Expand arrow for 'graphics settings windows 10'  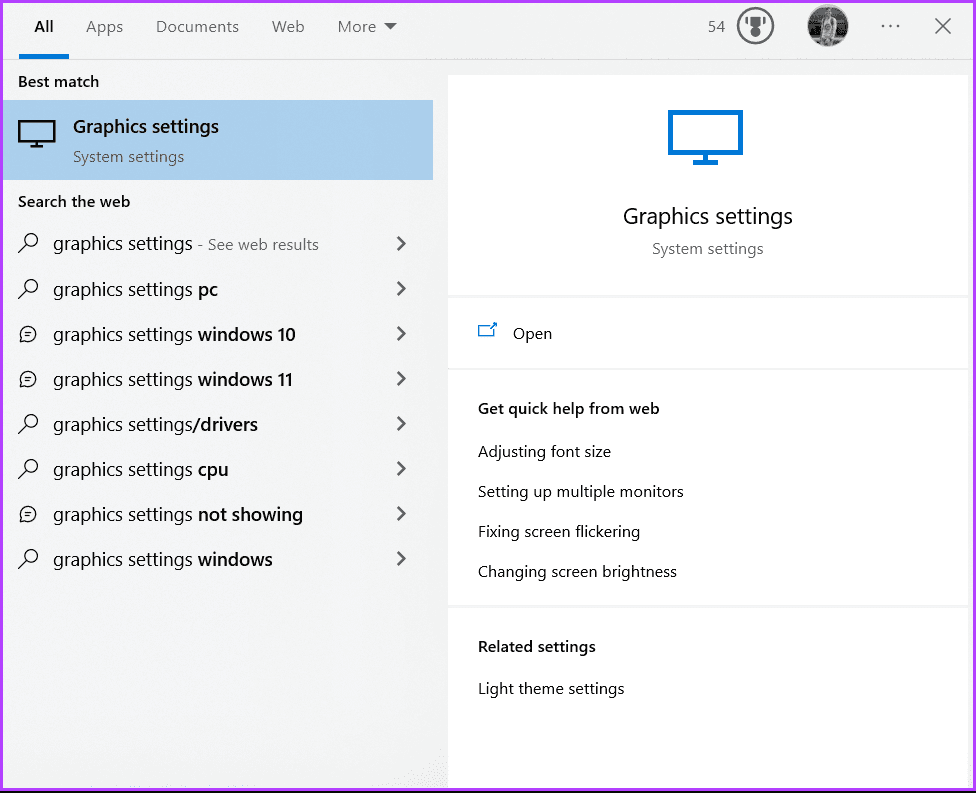401,334
